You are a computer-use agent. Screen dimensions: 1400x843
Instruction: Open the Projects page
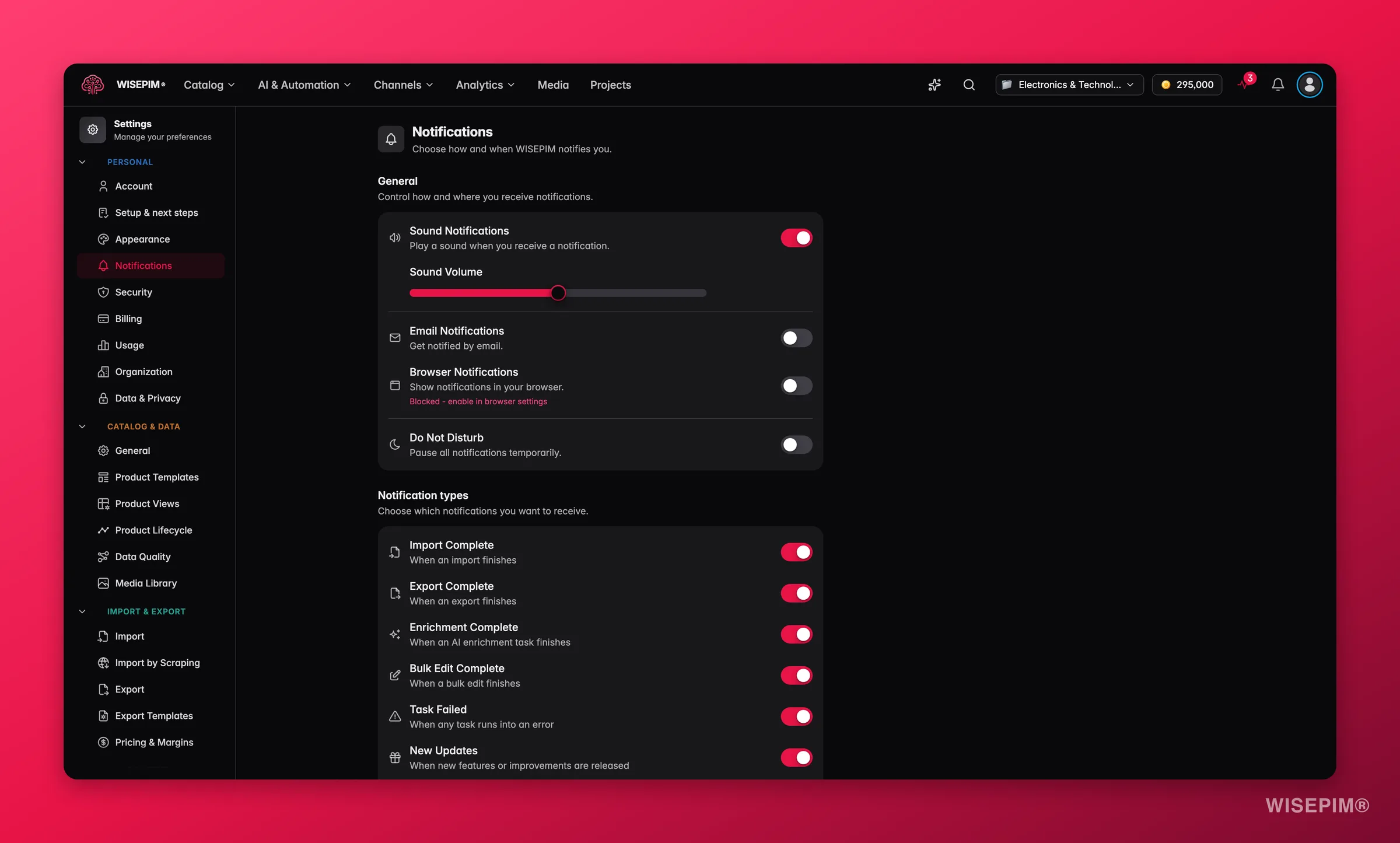[x=610, y=85]
